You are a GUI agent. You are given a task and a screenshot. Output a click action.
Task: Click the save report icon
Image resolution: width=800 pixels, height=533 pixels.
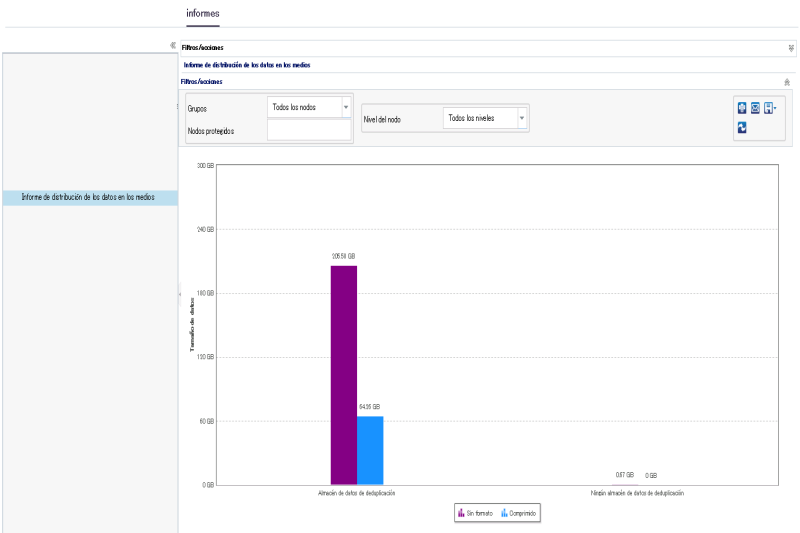[x=768, y=108]
